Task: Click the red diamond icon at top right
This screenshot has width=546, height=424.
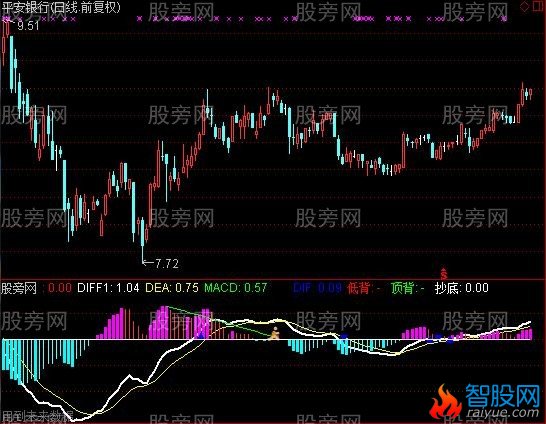Action: tap(524, 7)
